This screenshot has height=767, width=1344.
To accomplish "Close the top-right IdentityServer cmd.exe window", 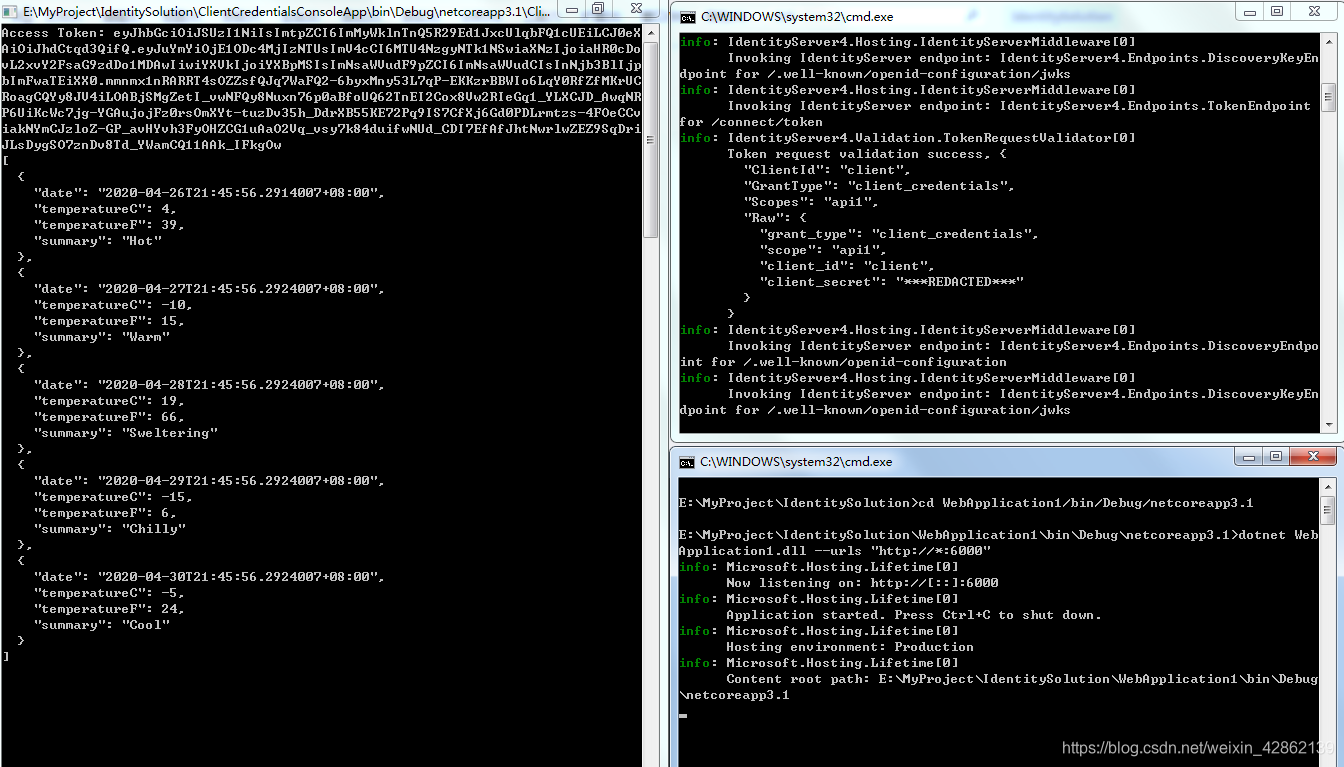I will pos(1313,11).
